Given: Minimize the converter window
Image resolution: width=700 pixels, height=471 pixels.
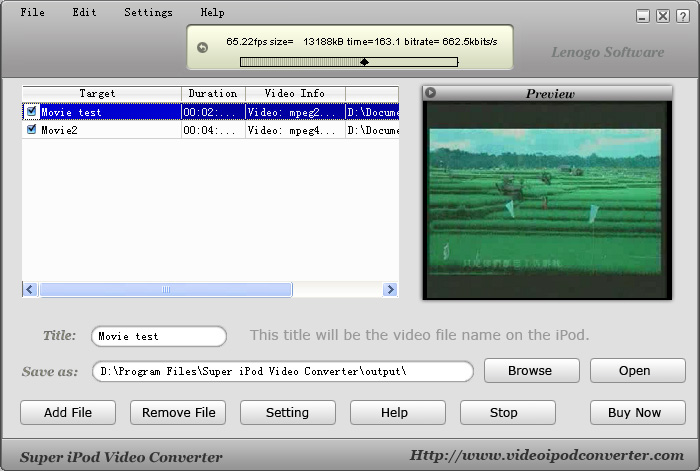Looking at the screenshot, I should pyautogui.click(x=643, y=16).
